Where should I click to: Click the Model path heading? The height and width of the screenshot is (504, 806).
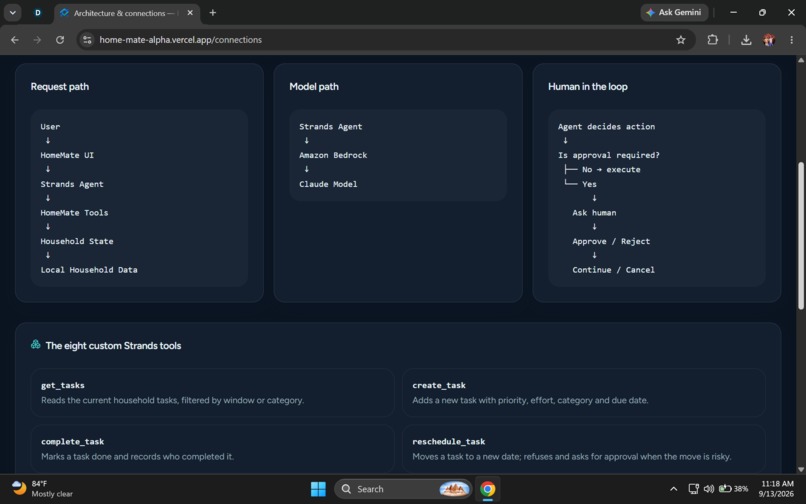coord(314,86)
